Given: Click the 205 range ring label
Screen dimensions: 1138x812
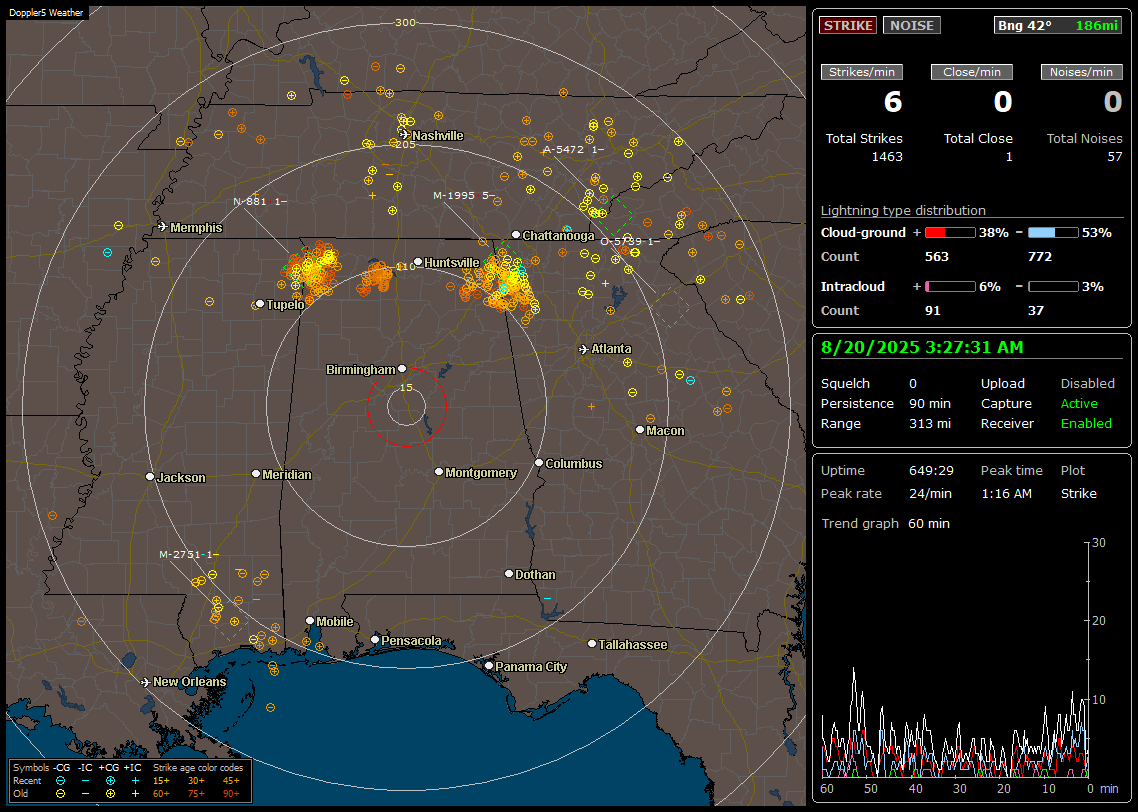Looking at the screenshot, I should point(406,144).
